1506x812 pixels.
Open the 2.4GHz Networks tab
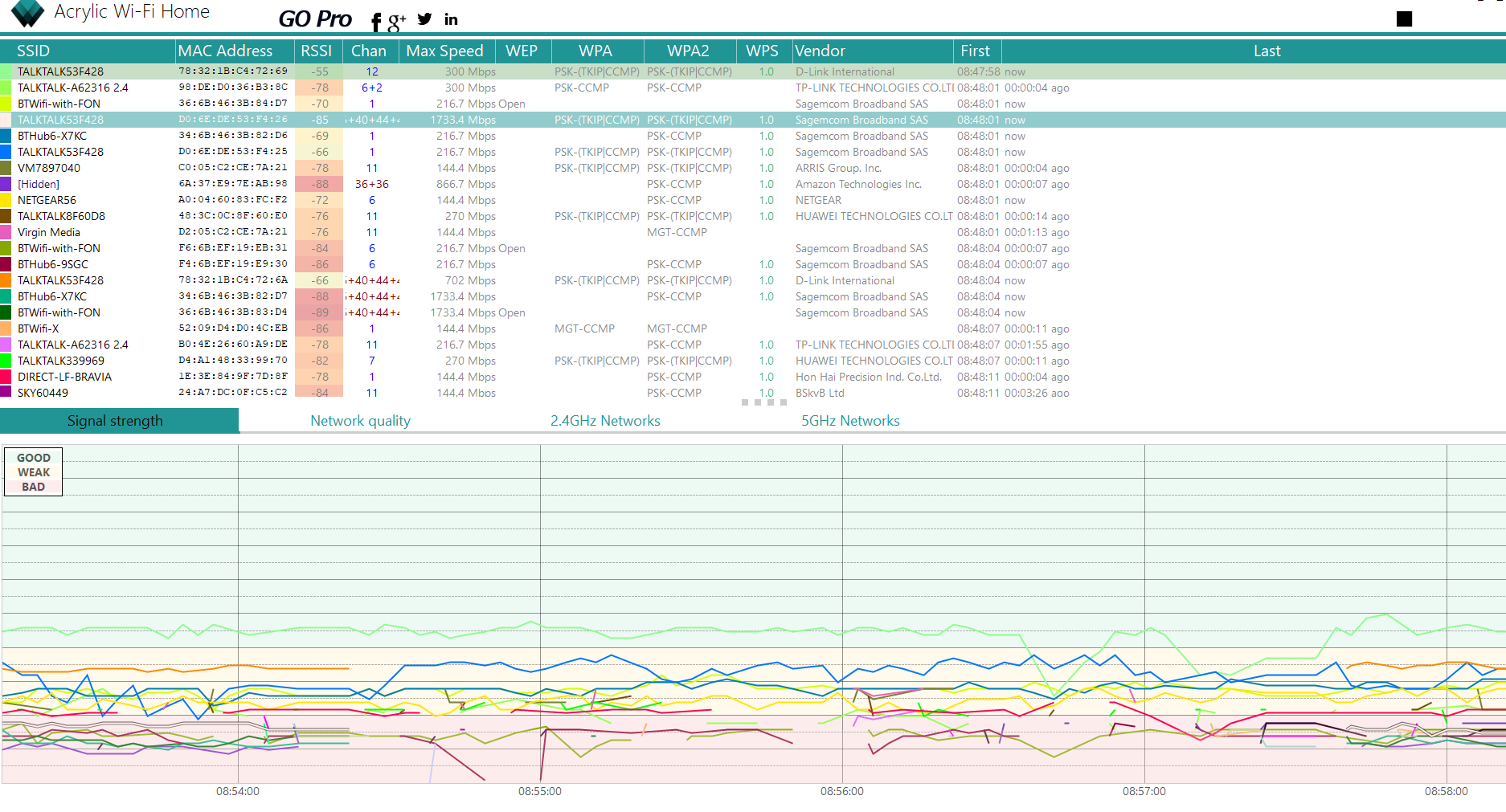click(605, 421)
